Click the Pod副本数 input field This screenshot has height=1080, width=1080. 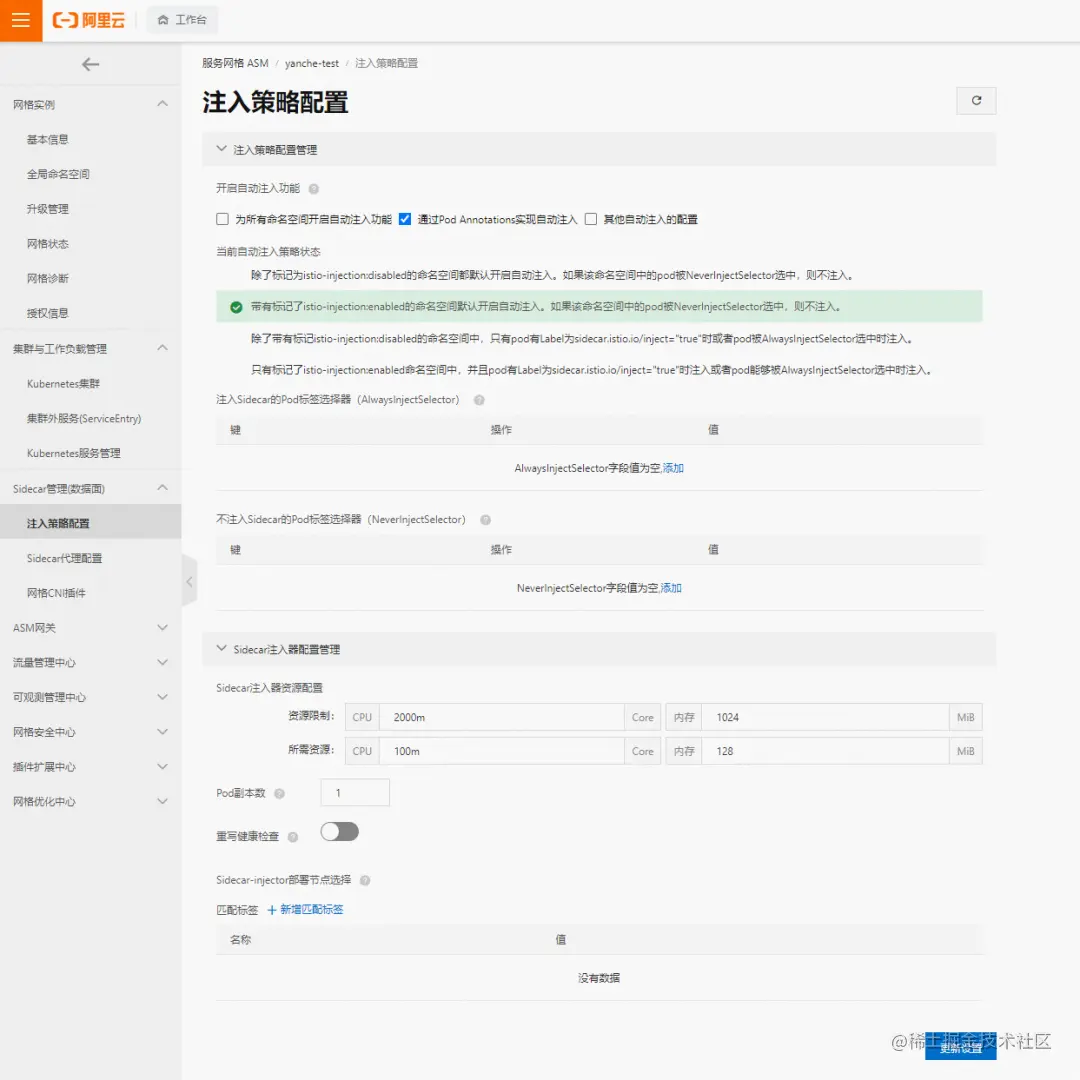pyautogui.click(x=355, y=793)
